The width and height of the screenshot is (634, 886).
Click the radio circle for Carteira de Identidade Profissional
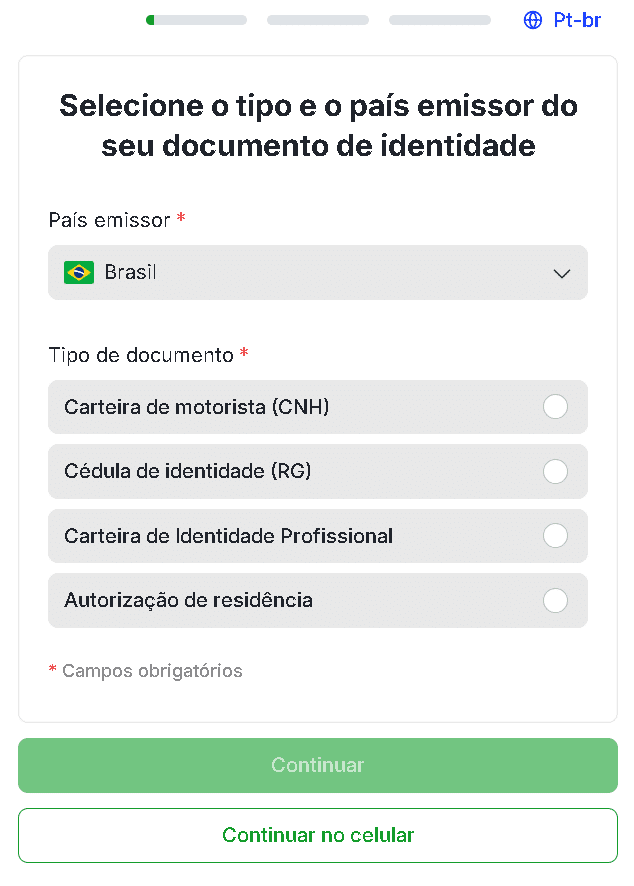[556, 536]
